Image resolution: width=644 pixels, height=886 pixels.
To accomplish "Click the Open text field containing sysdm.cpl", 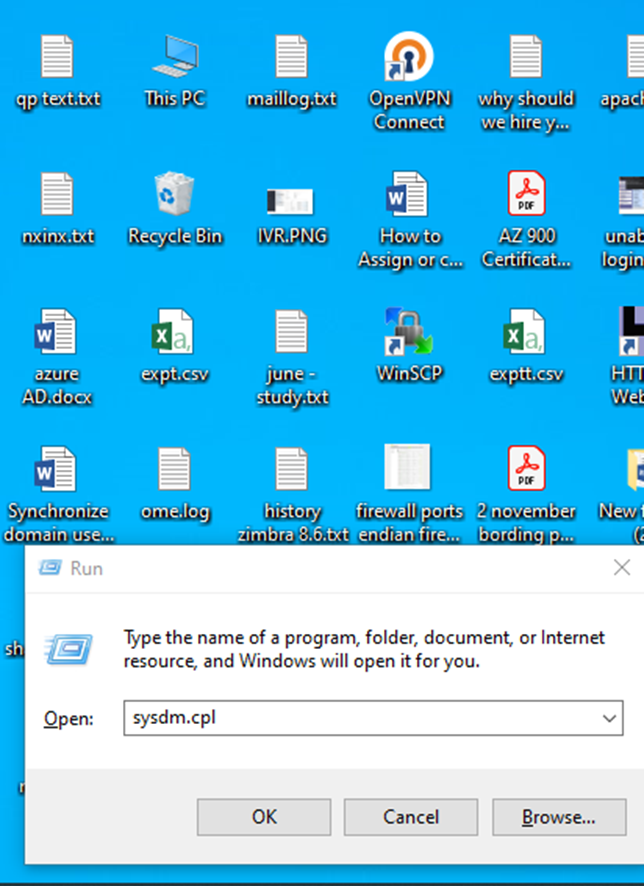I will tap(373, 718).
